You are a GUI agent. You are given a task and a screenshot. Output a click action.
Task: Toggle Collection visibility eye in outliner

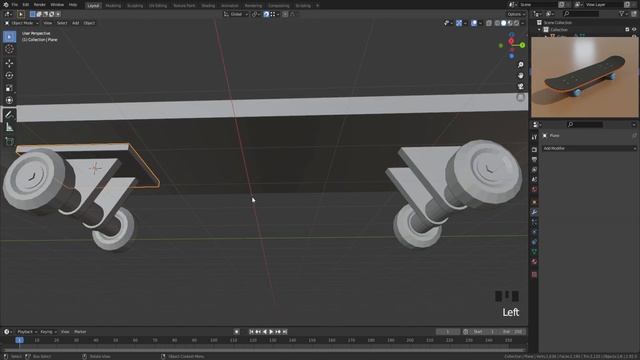click(634, 30)
